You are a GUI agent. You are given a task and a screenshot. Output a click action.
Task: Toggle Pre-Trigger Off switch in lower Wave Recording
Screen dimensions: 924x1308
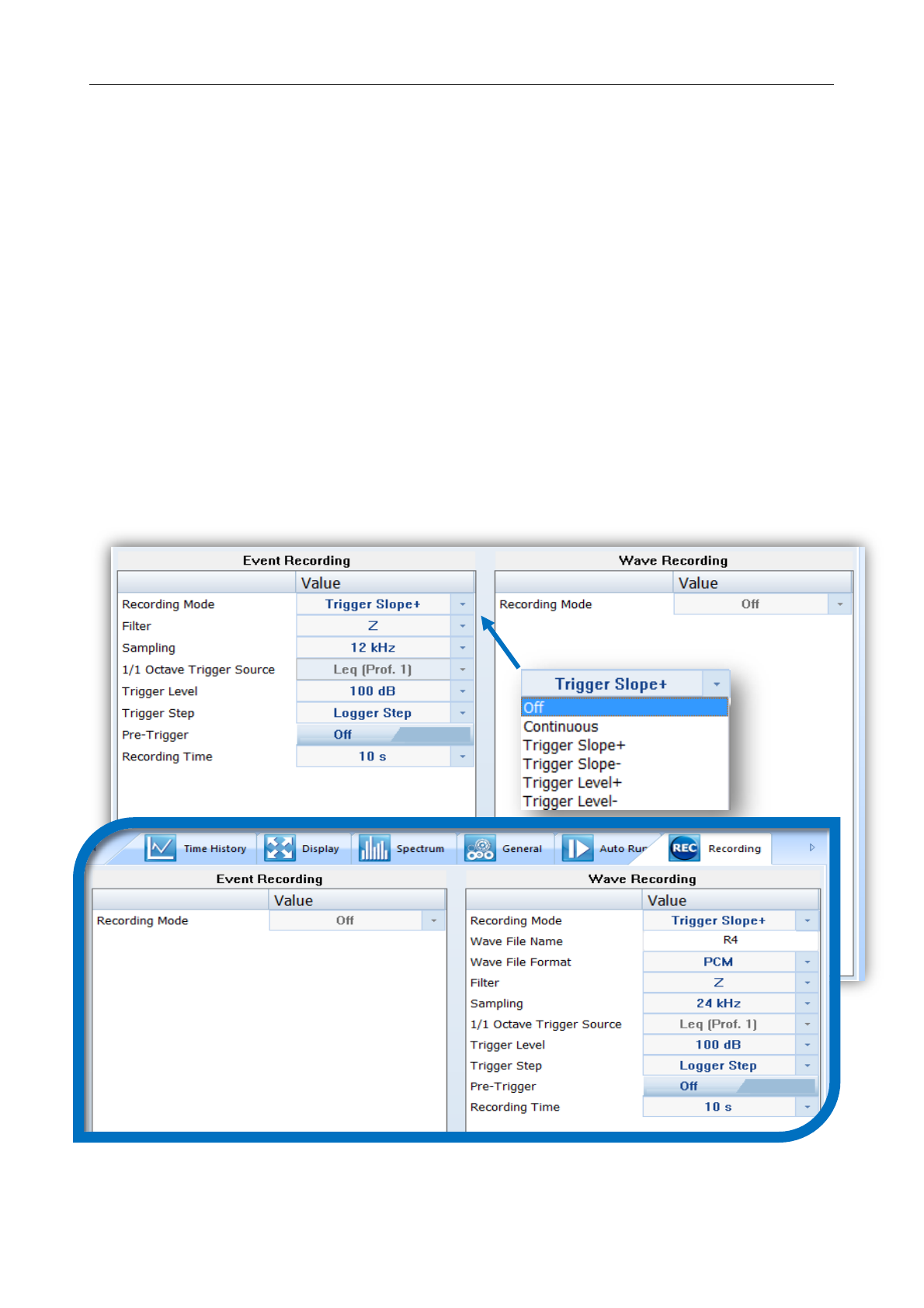point(730,1086)
